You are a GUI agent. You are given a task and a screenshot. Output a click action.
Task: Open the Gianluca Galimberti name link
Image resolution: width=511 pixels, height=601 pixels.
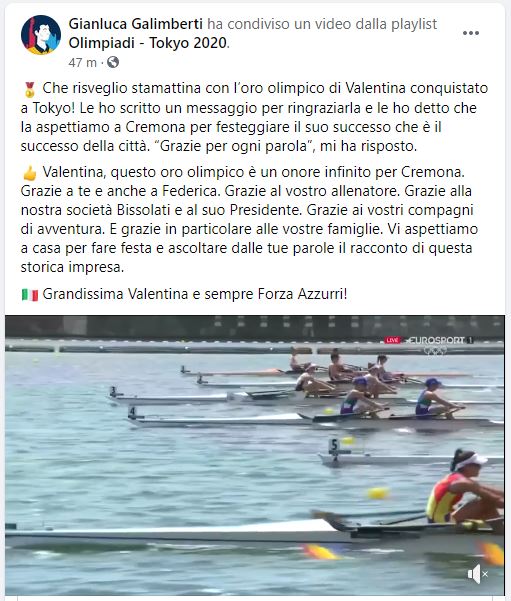(136, 24)
